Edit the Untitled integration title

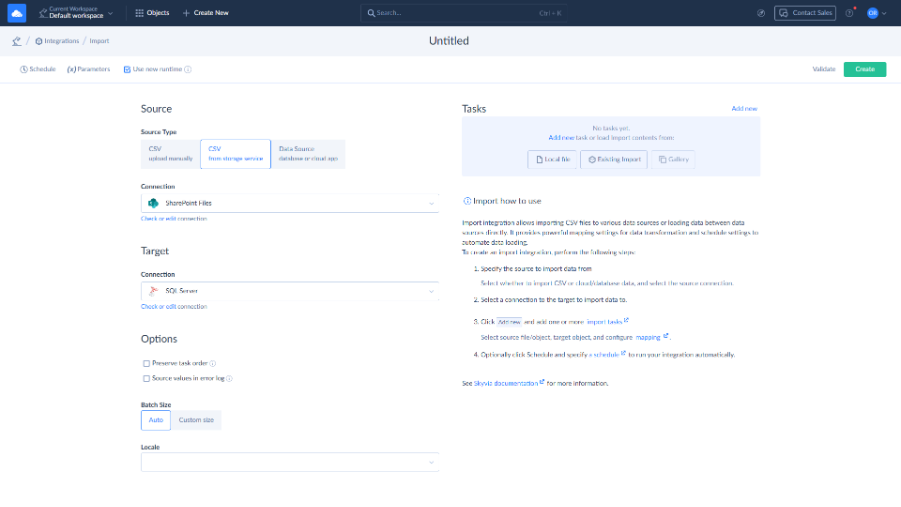point(449,41)
